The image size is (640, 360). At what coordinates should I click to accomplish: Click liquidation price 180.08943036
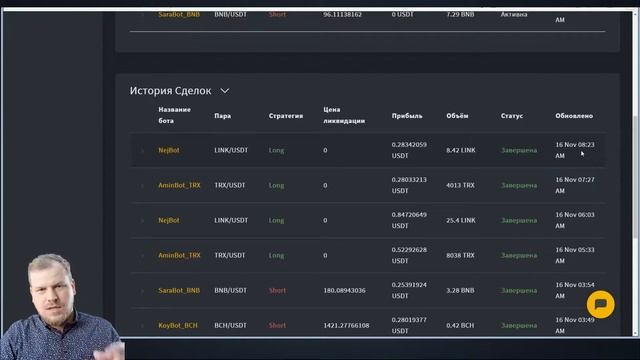[344, 291]
